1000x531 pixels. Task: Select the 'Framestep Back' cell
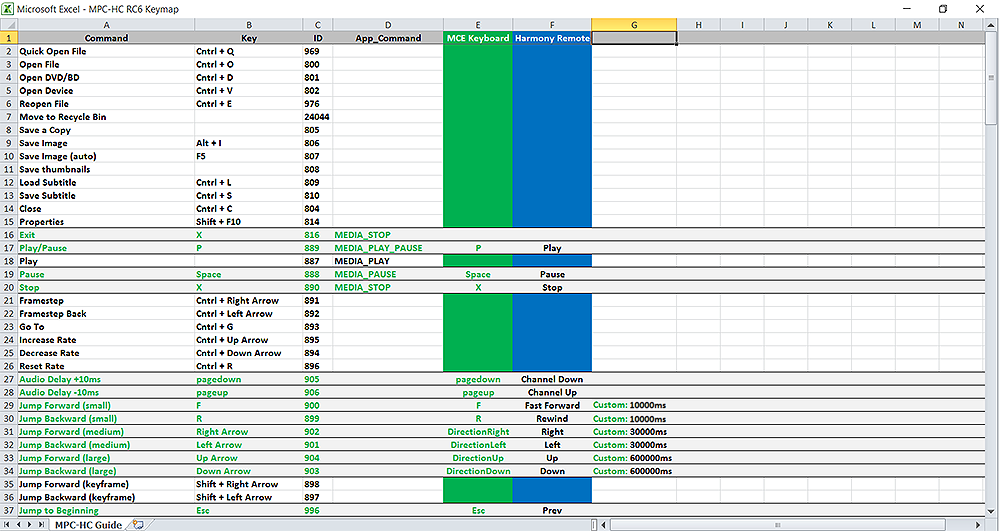106,314
